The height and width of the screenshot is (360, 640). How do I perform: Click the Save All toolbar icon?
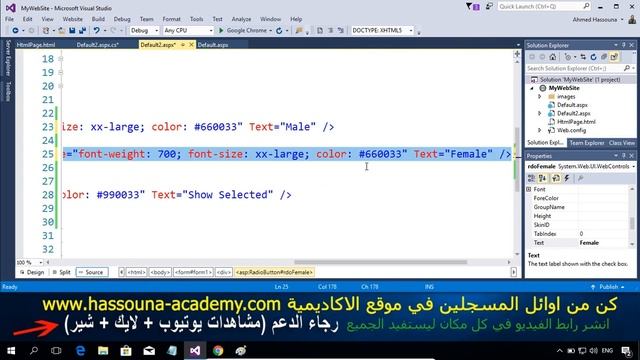point(82,31)
